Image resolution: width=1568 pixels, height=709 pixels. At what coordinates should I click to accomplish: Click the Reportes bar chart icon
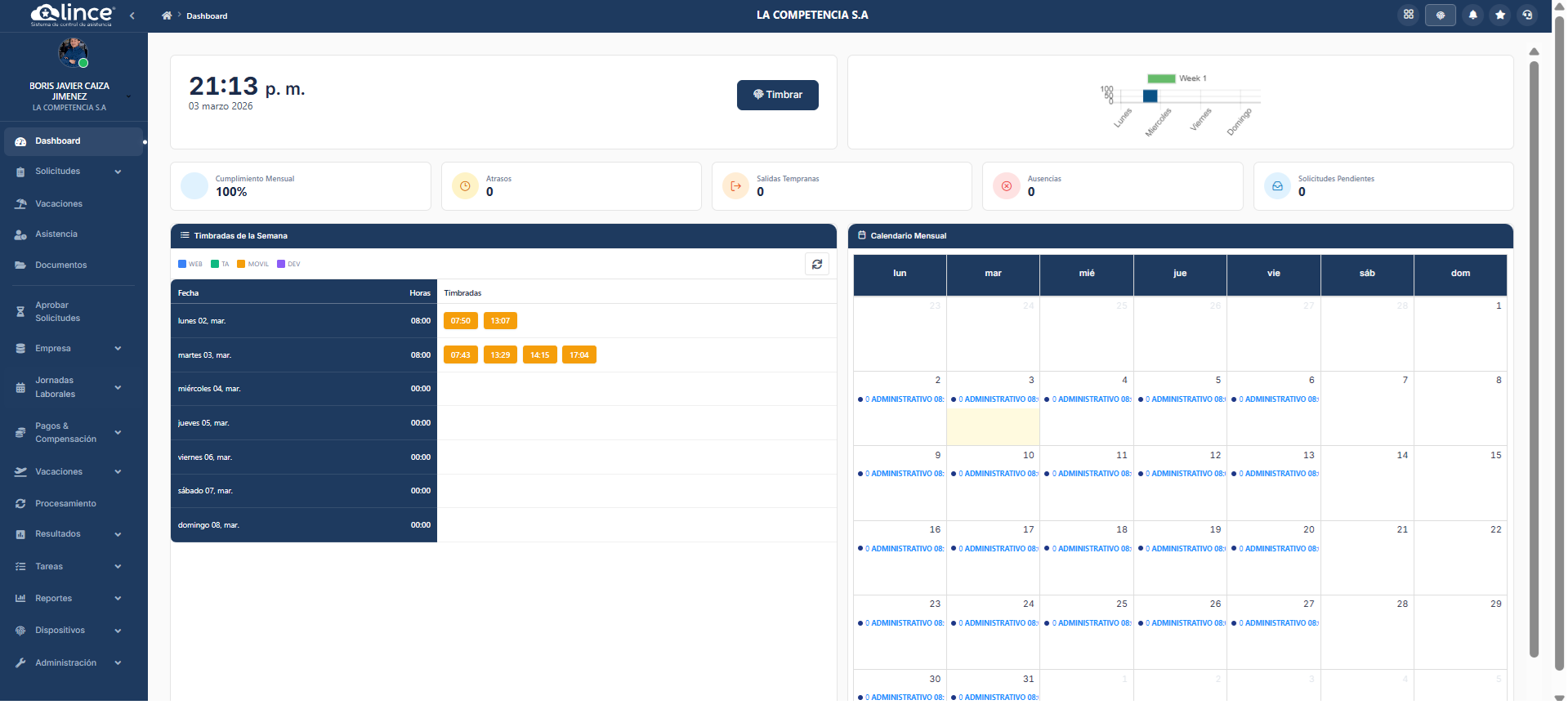[20, 599]
